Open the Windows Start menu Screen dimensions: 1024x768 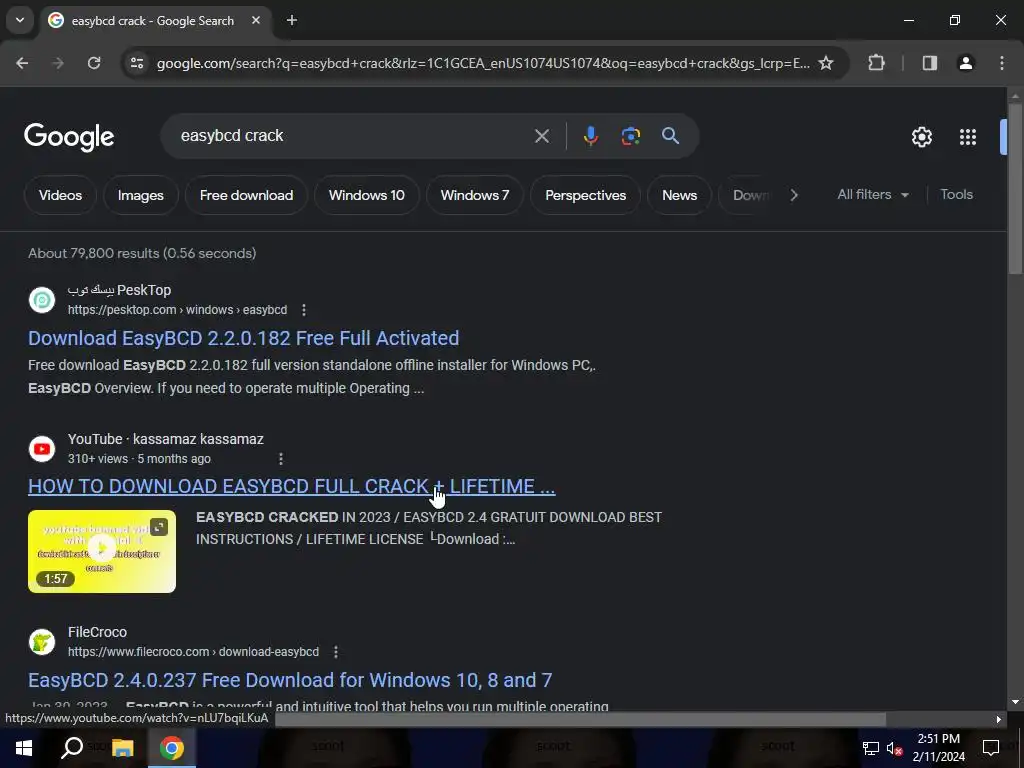pyautogui.click(x=24, y=748)
